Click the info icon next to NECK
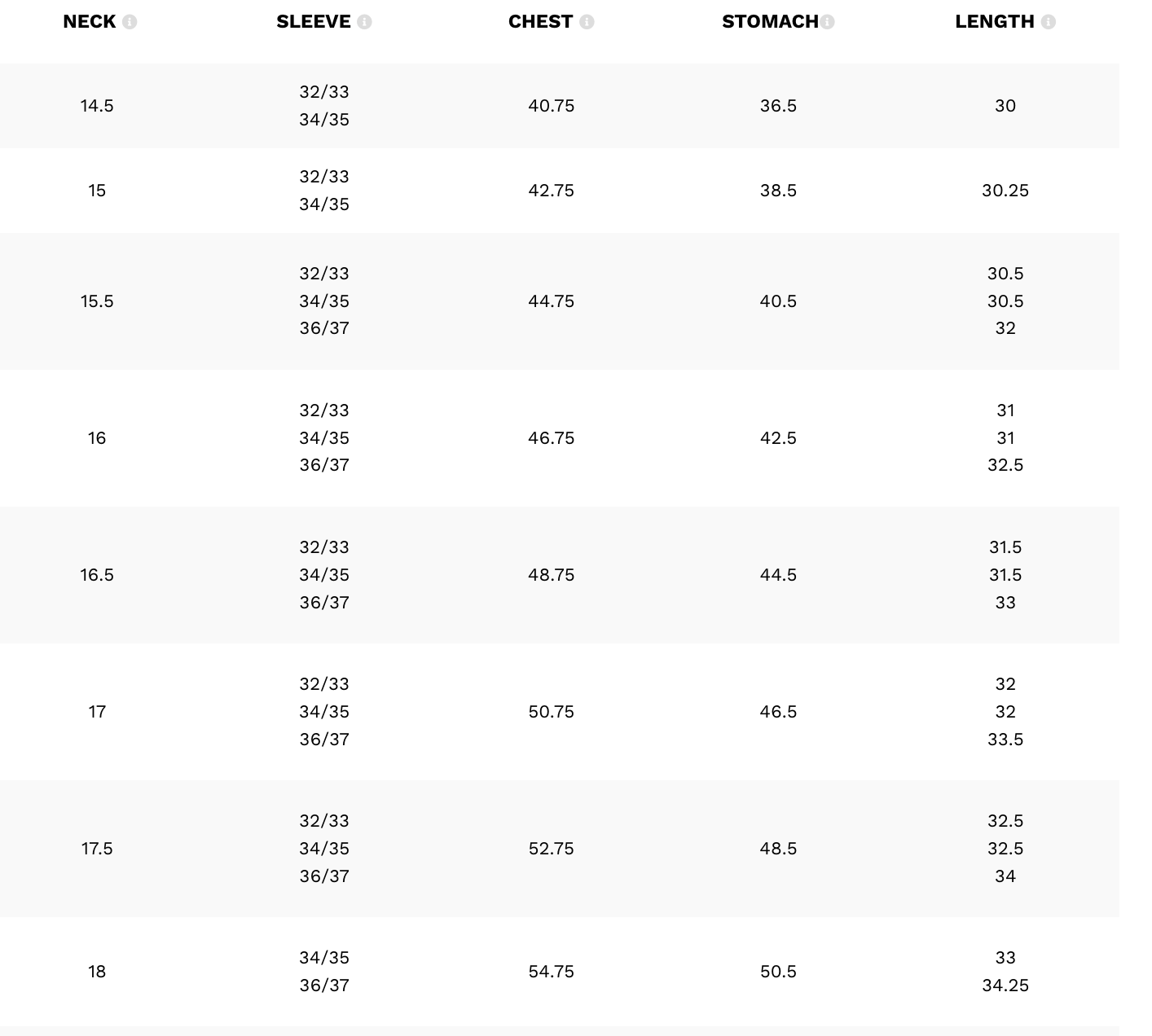 tap(130, 22)
